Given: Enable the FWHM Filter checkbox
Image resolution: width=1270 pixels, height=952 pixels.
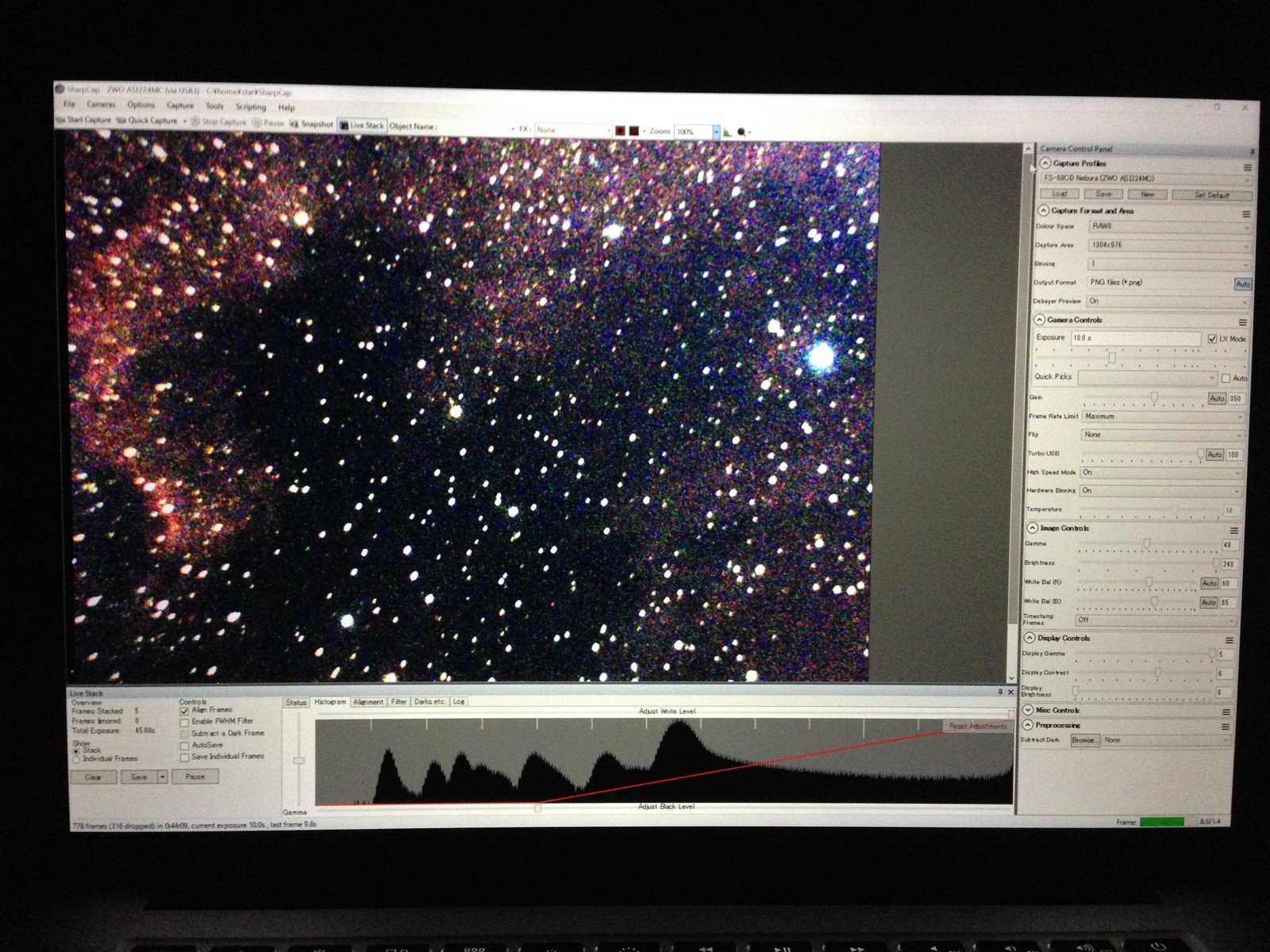Looking at the screenshot, I should pos(184,723).
